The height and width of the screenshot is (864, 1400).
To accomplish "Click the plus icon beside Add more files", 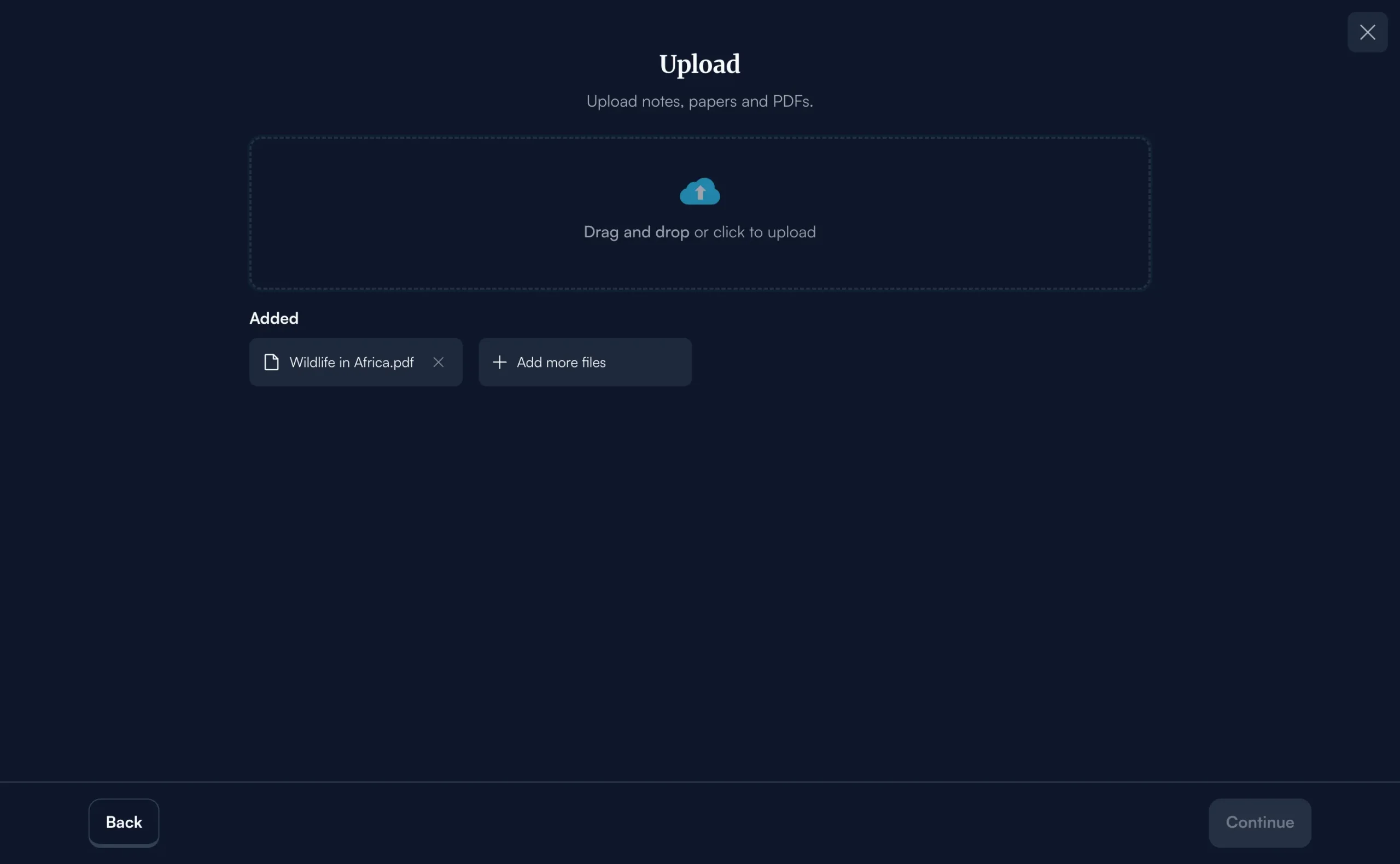I will pos(499,363).
